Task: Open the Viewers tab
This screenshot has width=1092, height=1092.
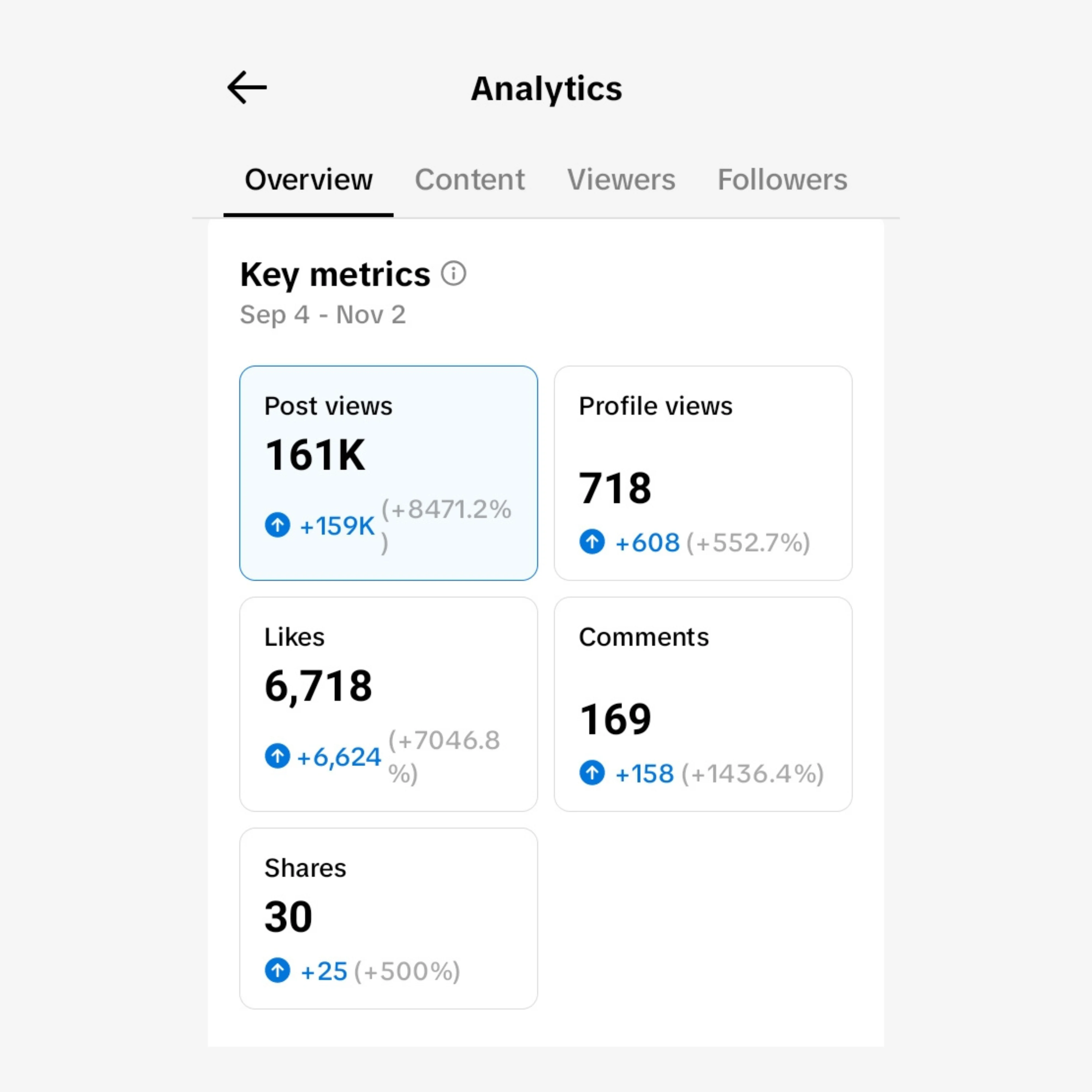Action: pos(621,180)
